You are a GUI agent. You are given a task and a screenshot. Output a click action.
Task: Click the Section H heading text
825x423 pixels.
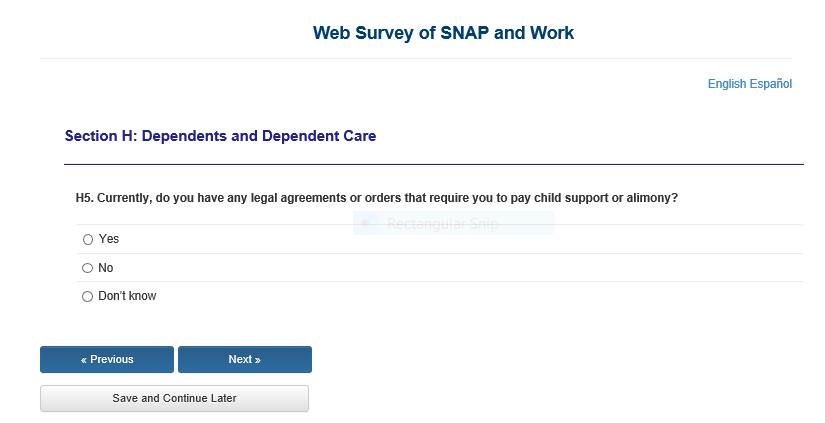tap(220, 136)
